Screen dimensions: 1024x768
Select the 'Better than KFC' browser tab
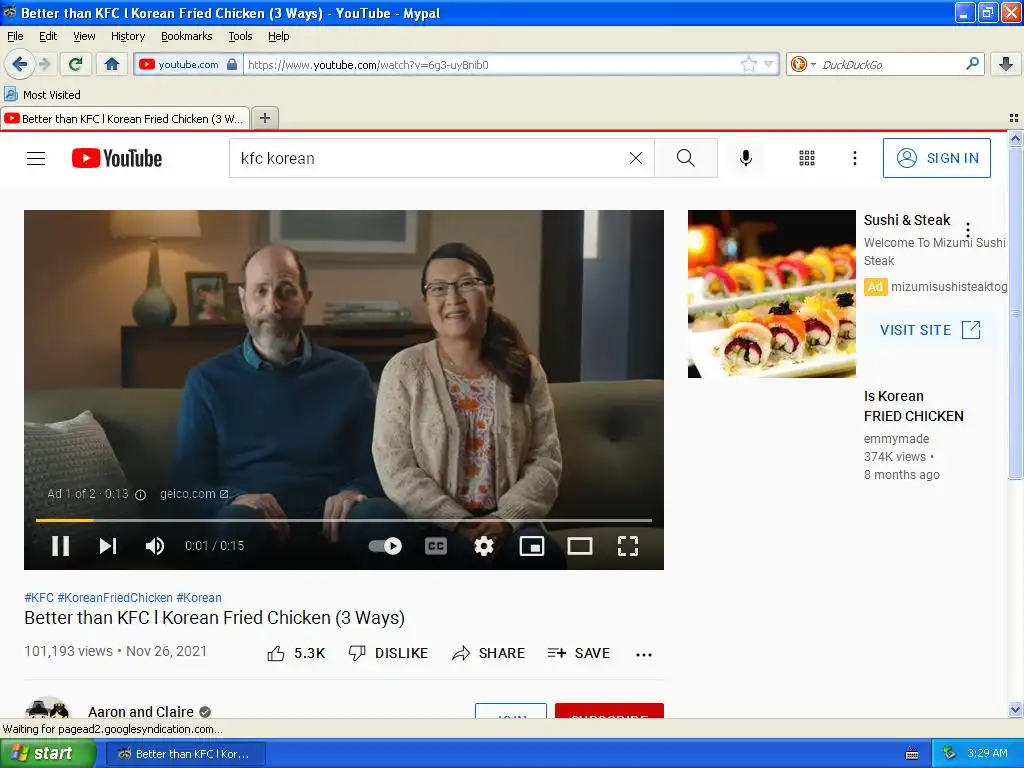[125, 119]
